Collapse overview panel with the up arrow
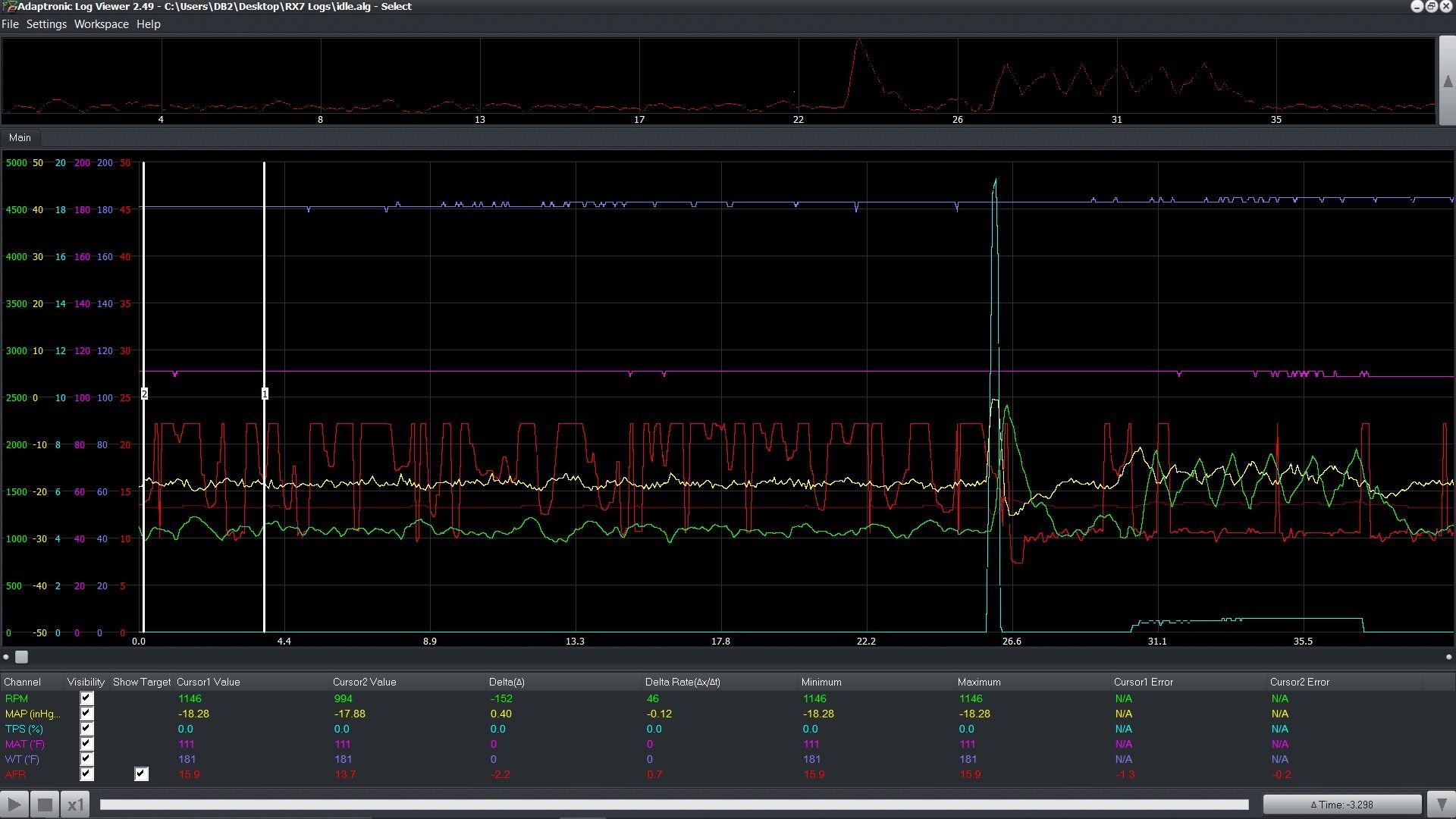 (x=1447, y=81)
